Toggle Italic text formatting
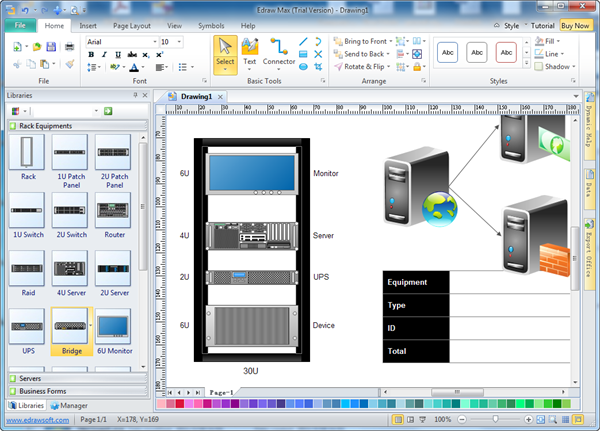This screenshot has width=600, height=431. point(103,55)
